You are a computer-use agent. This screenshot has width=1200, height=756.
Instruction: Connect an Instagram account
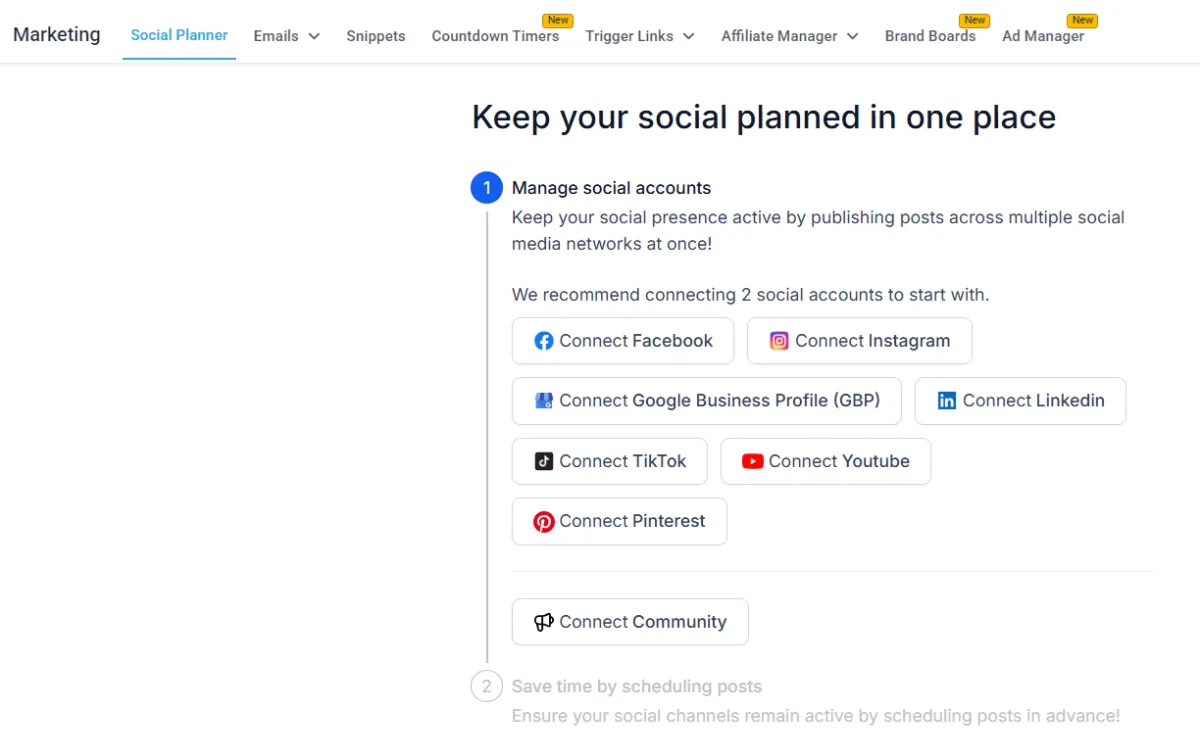(860, 341)
